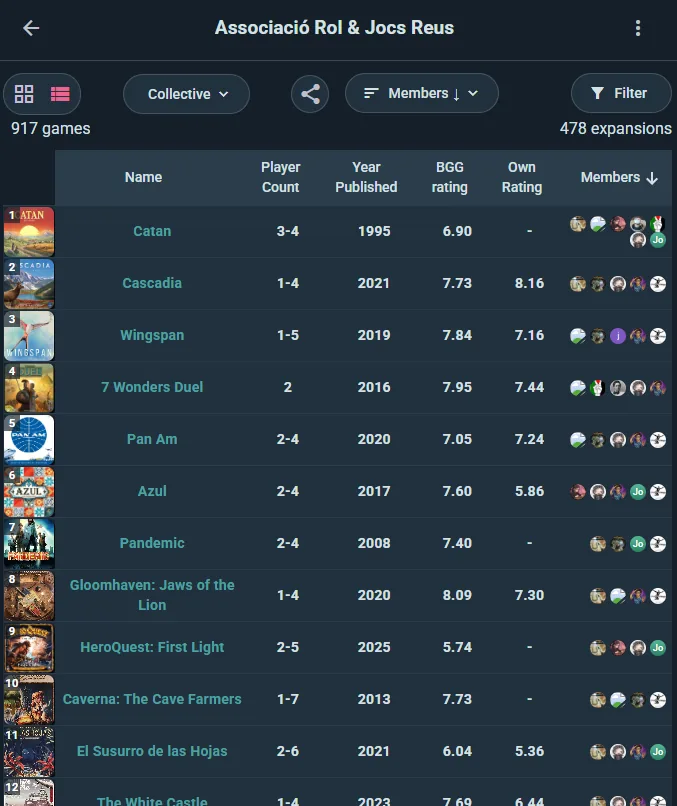677x806 pixels.
Task: Sort by Player Count column header
Action: coord(281,177)
